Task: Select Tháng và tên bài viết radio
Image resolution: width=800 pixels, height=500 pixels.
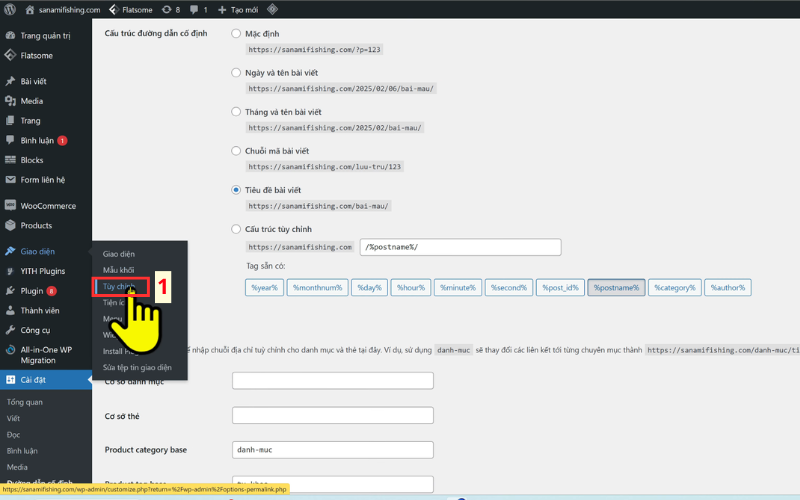Action: tap(236, 112)
